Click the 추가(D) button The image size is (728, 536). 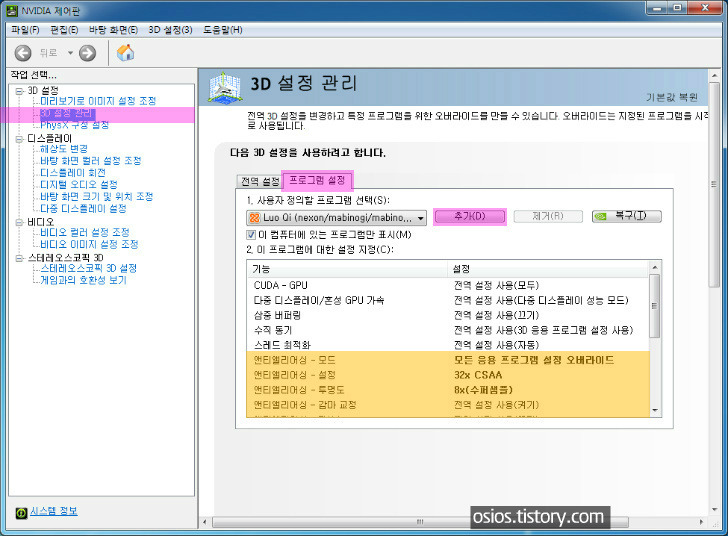[470, 216]
